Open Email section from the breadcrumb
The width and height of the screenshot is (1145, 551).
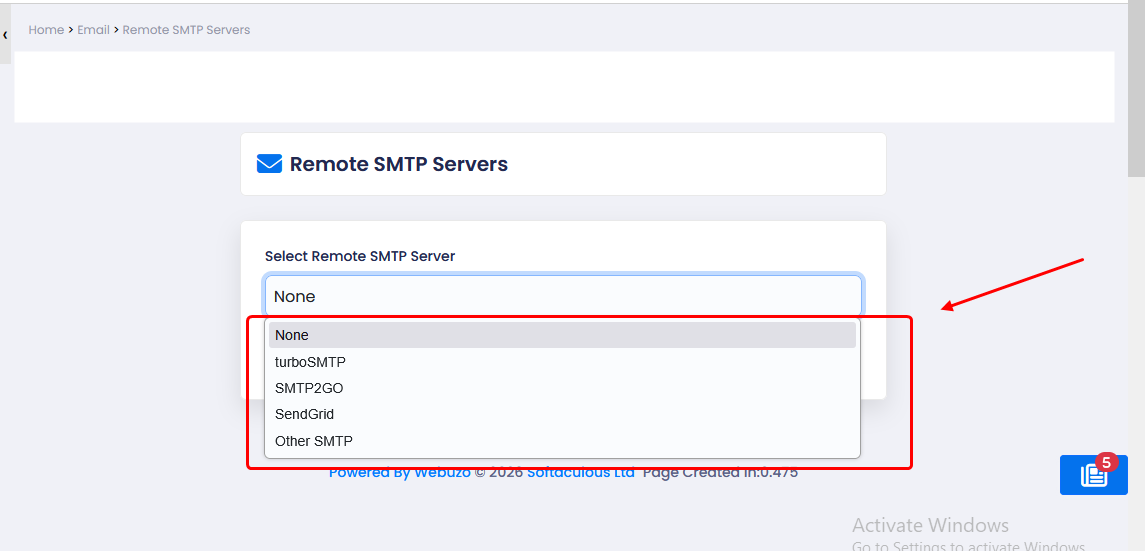pos(93,30)
